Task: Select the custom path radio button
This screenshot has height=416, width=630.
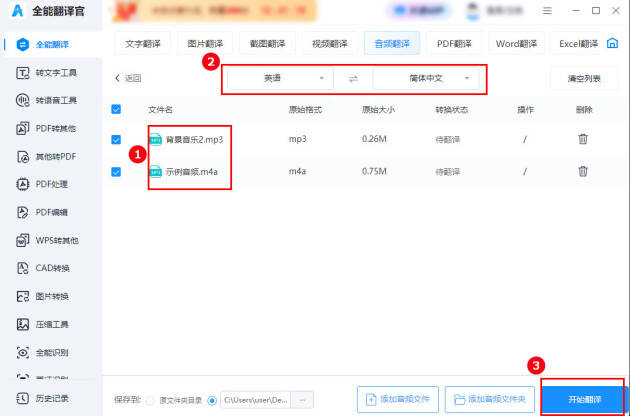Action: (x=212, y=400)
